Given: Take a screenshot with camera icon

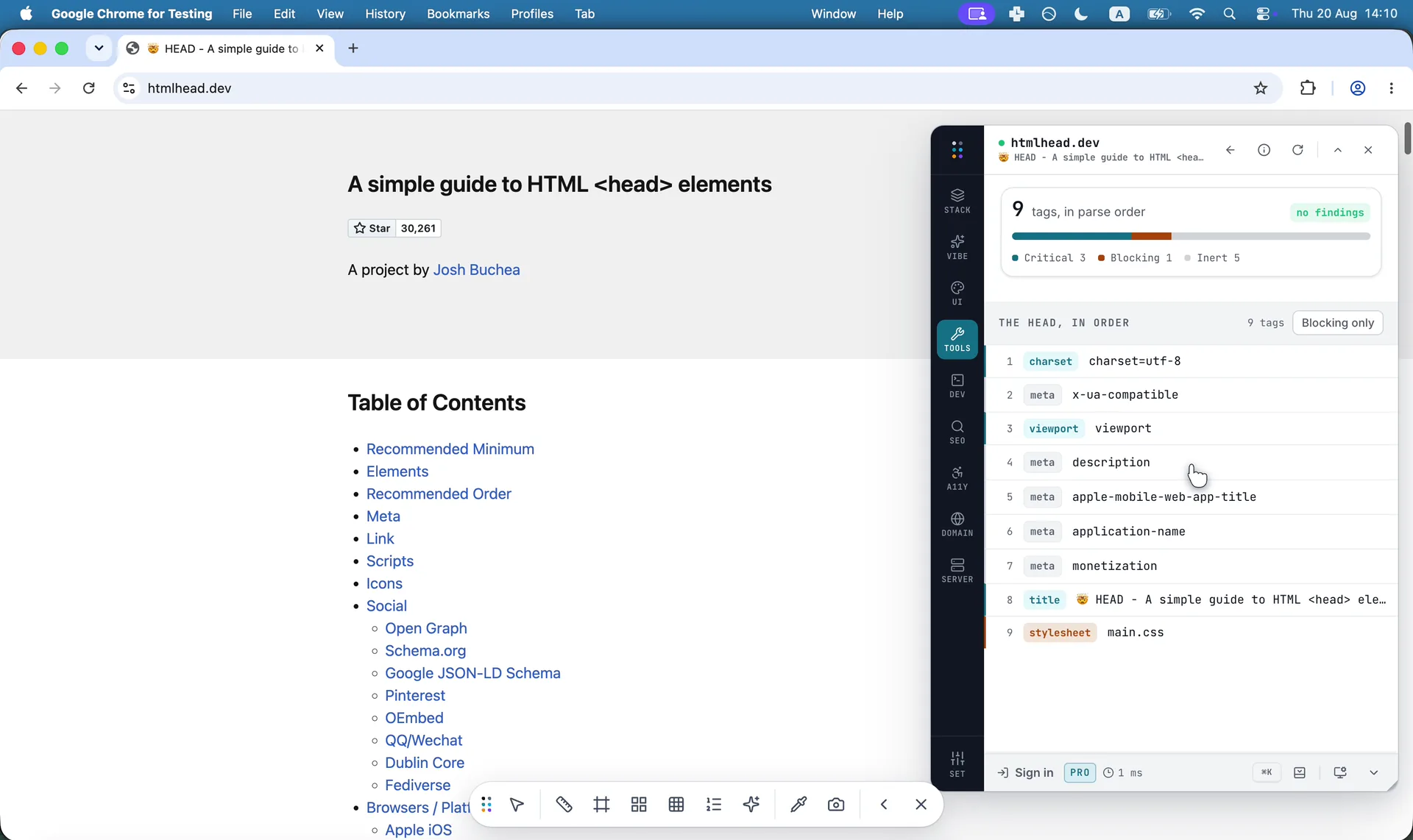Looking at the screenshot, I should coord(835,805).
